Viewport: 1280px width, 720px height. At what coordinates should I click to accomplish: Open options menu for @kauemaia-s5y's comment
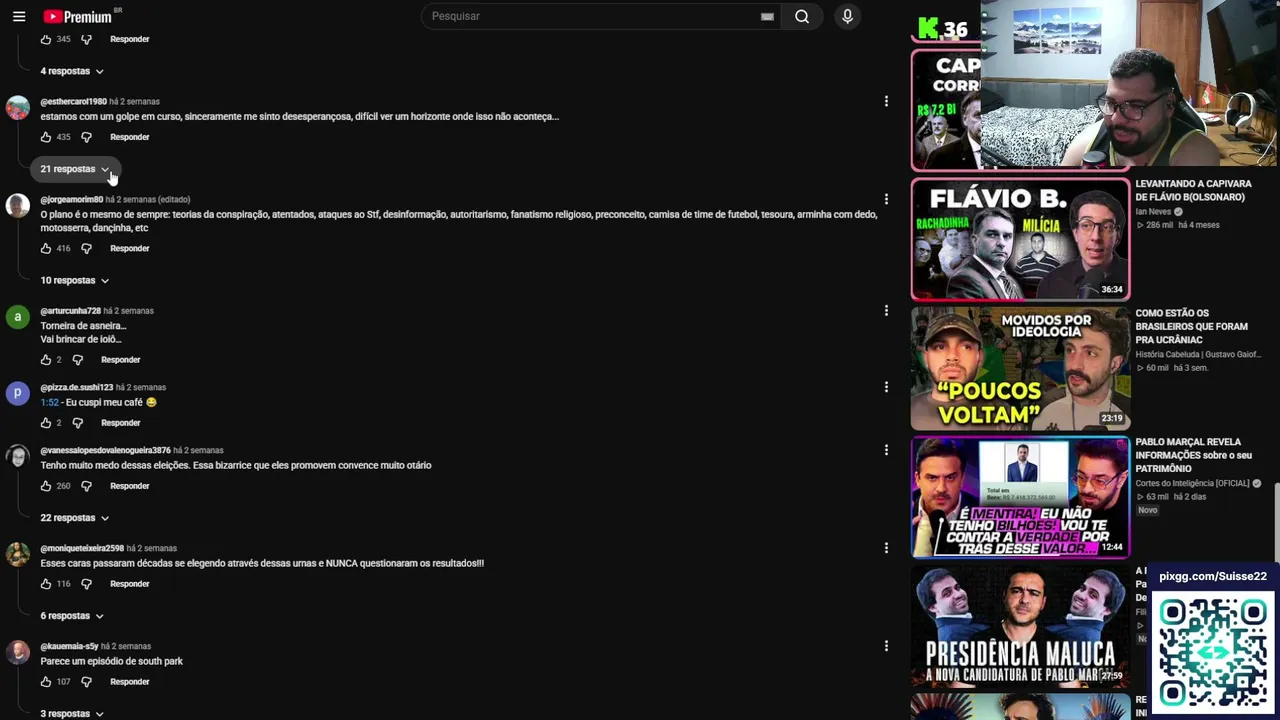coord(886,646)
